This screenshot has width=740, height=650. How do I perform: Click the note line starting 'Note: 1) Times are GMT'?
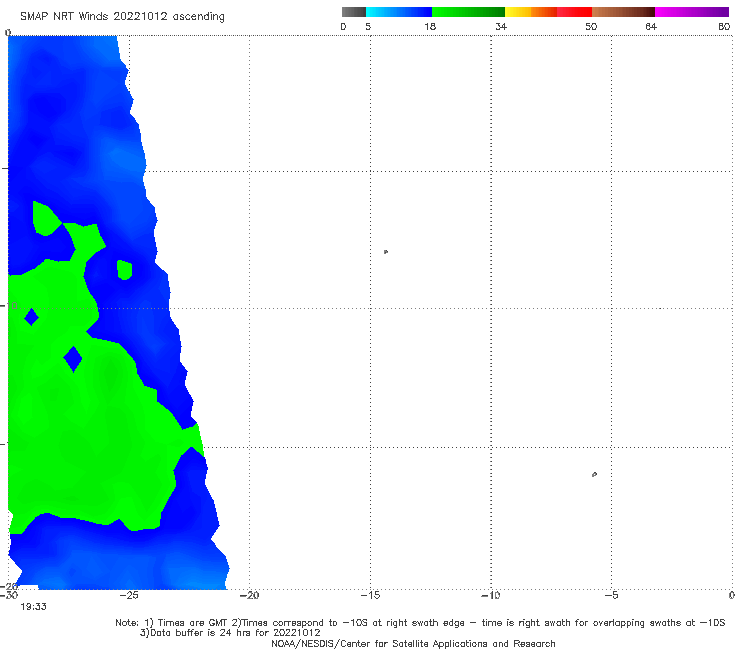(420, 623)
